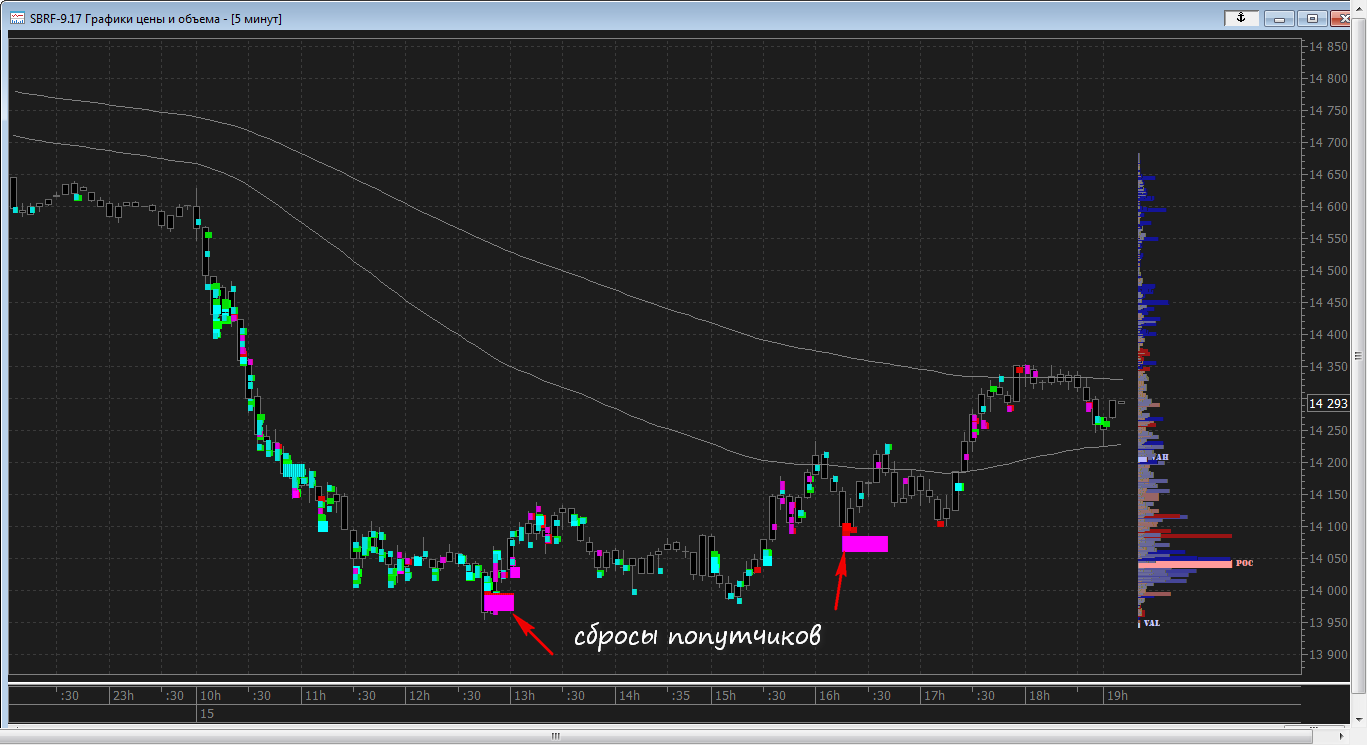Viewport: 1367px width, 745px height.
Task: Click the 14 400 price axis label
Action: pos(1328,334)
